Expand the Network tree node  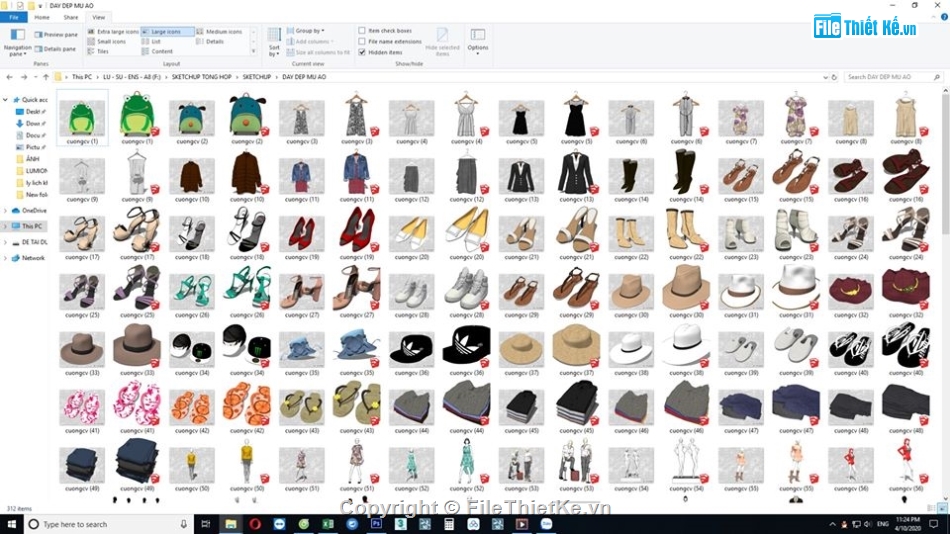point(5,258)
